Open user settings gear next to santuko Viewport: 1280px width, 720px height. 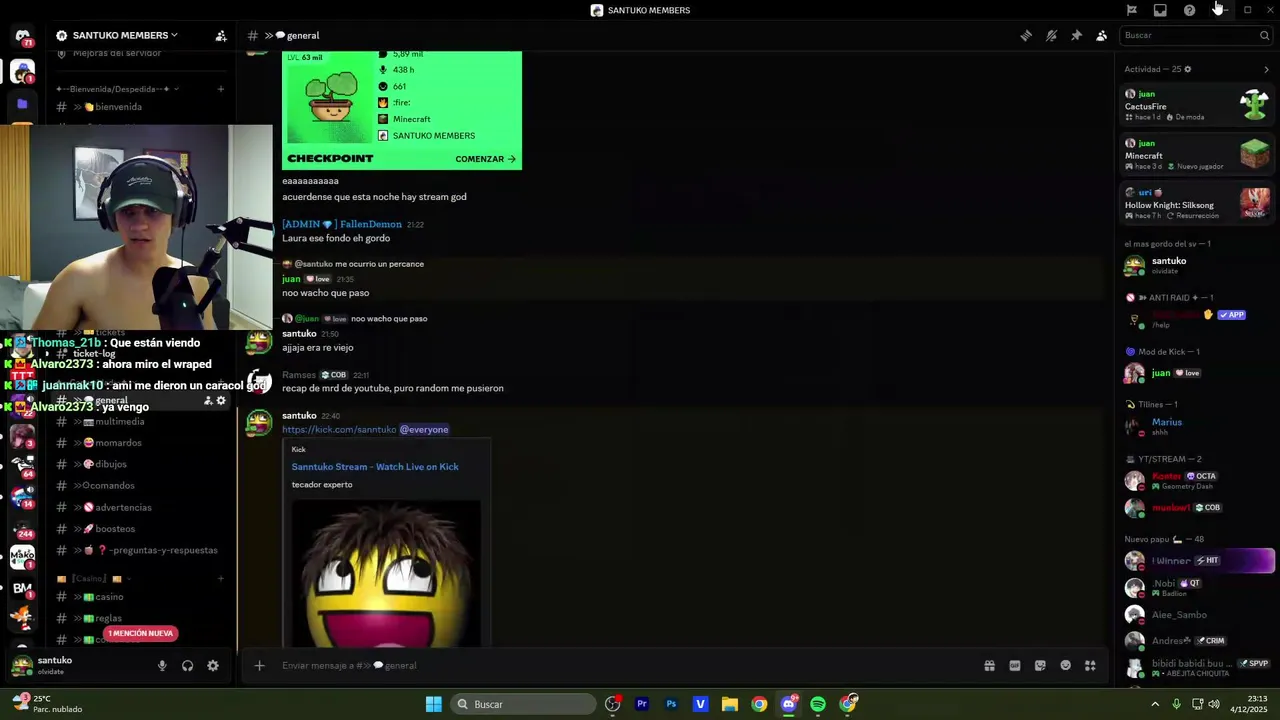pyautogui.click(x=213, y=666)
